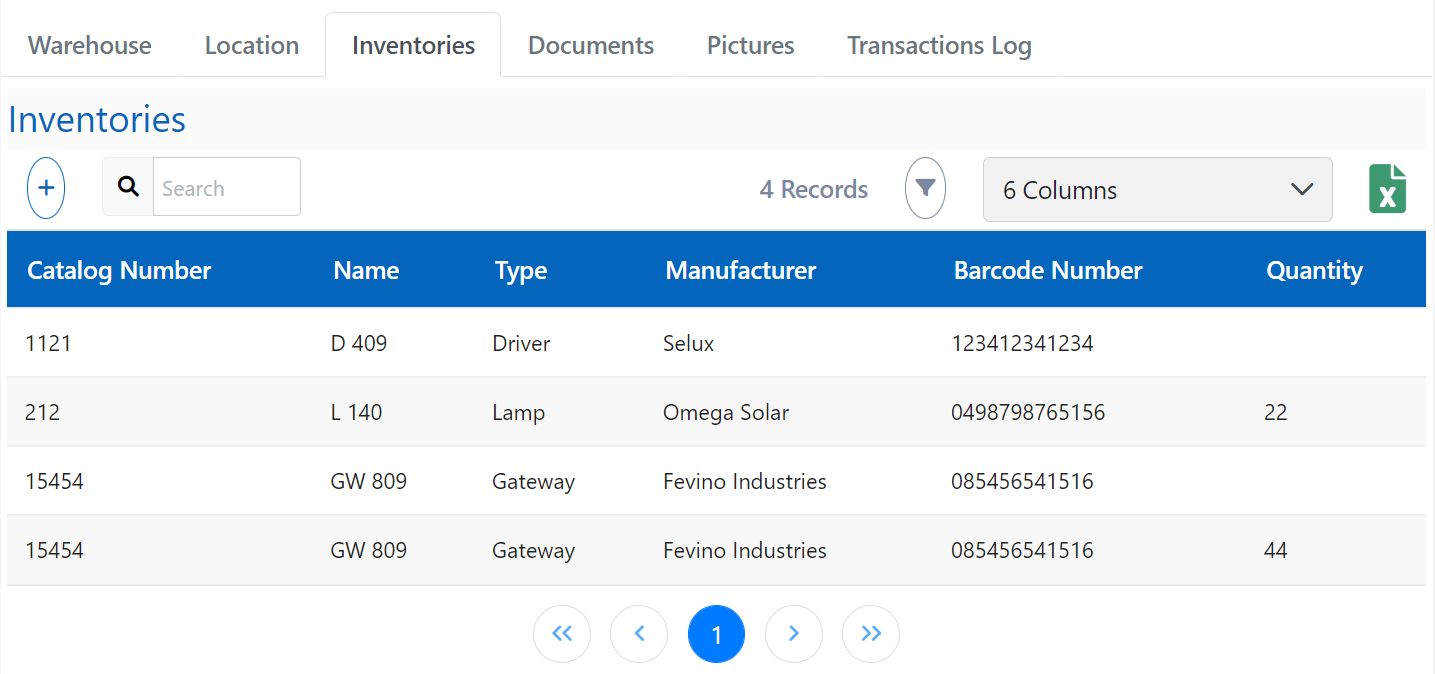Sort by Quantity column header
Screen dimensions: 1435x674
[x=1314, y=271]
